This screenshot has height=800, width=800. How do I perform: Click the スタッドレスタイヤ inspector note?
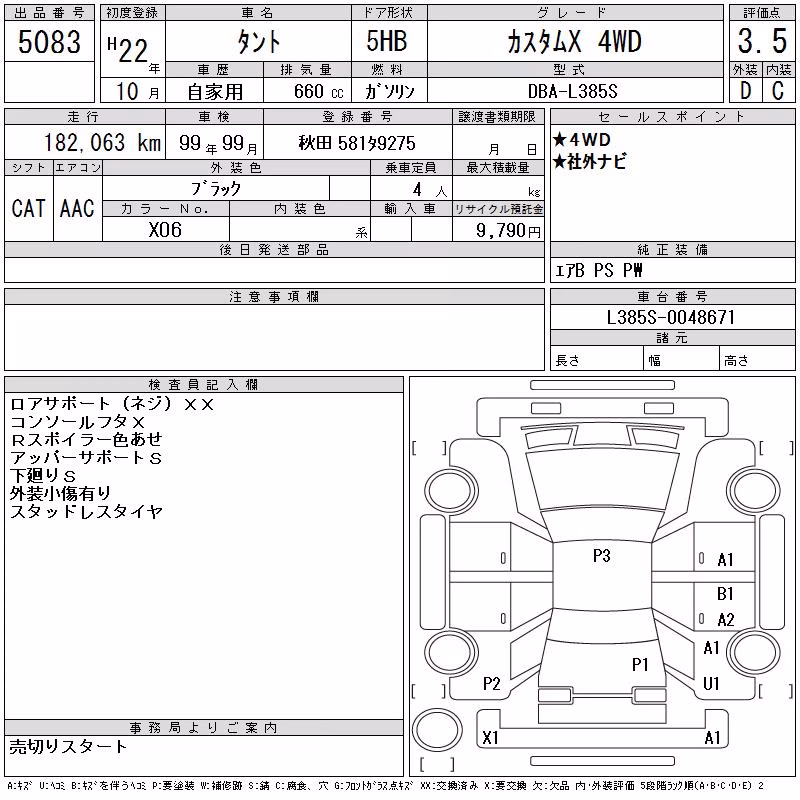[x=86, y=512]
